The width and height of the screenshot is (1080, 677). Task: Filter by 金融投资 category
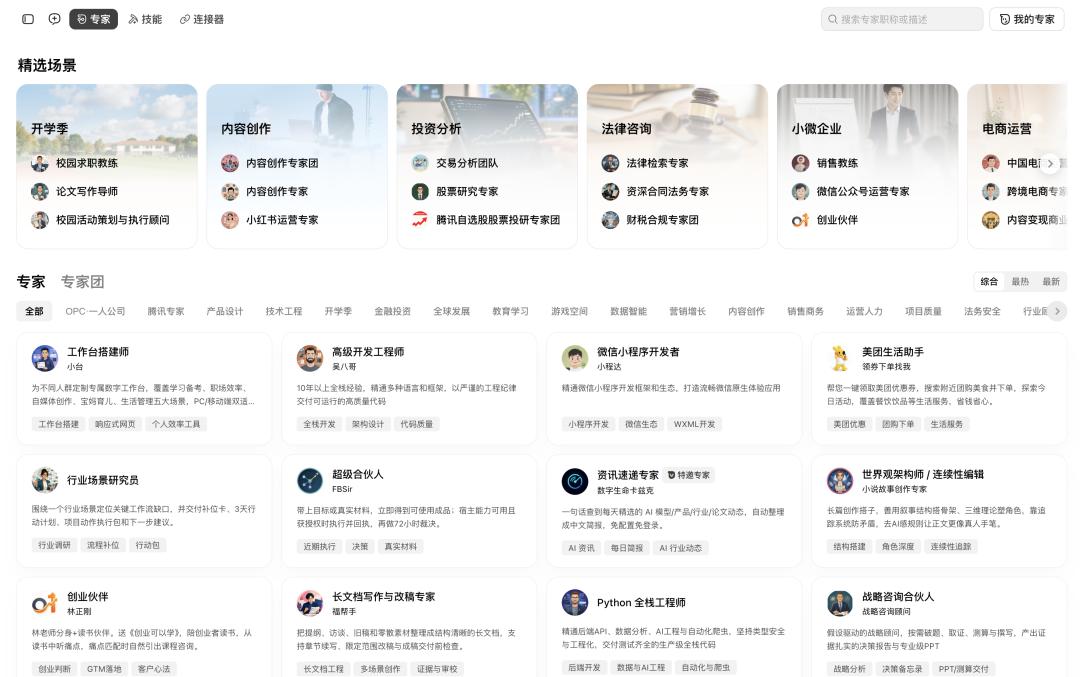[x=393, y=311]
